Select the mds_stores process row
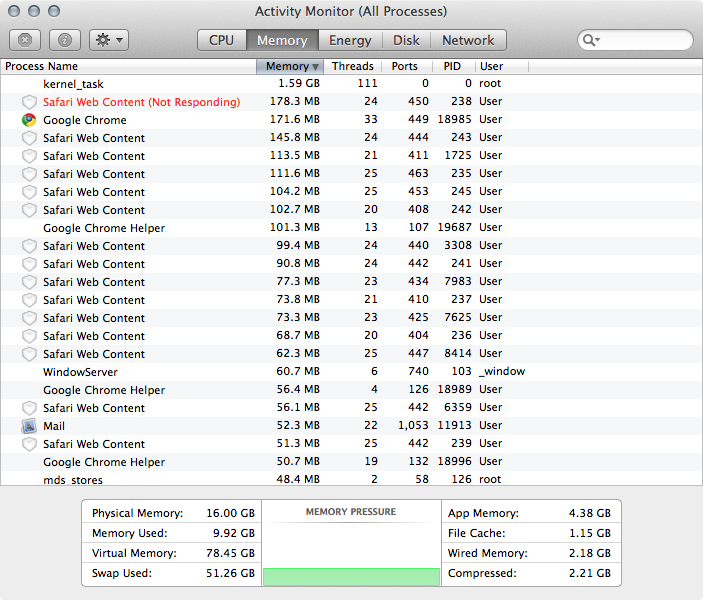The height and width of the screenshot is (600, 703). (352, 478)
